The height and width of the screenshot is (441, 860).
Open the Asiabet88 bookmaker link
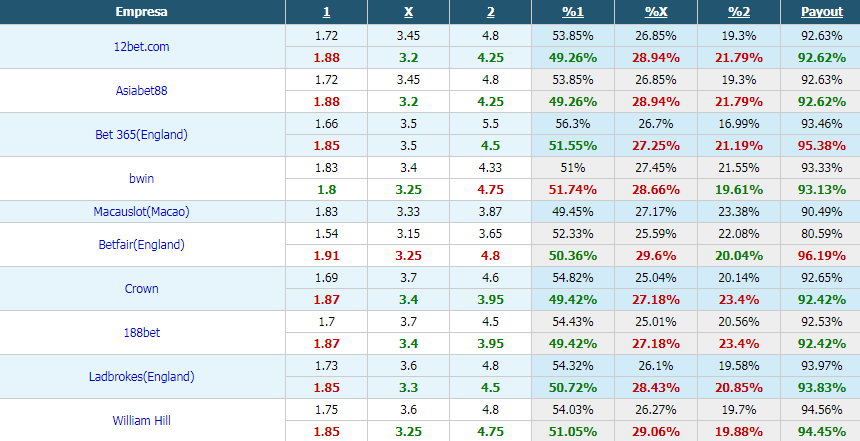pyautogui.click(x=142, y=91)
